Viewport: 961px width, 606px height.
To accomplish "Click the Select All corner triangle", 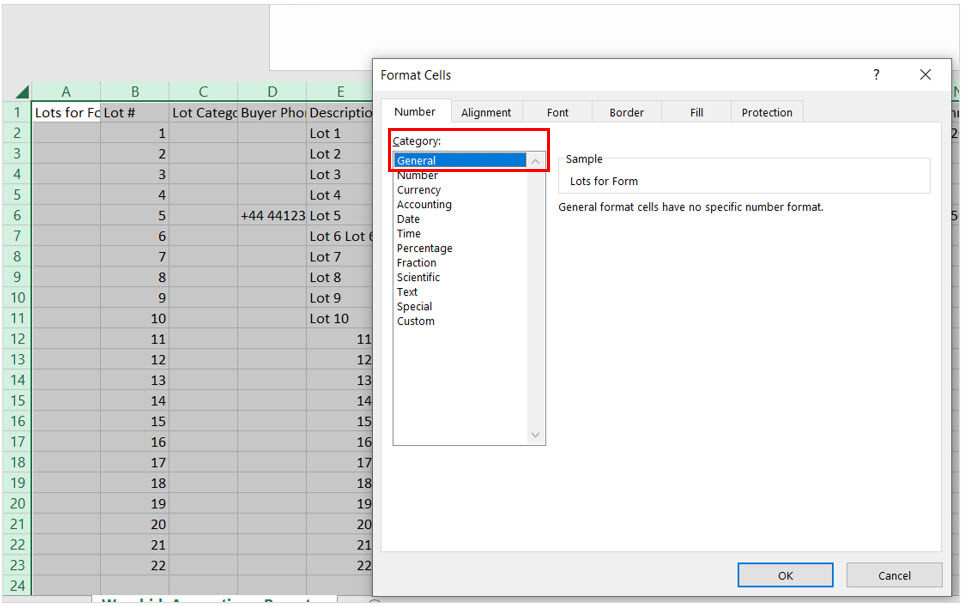I will coord(22,92).
